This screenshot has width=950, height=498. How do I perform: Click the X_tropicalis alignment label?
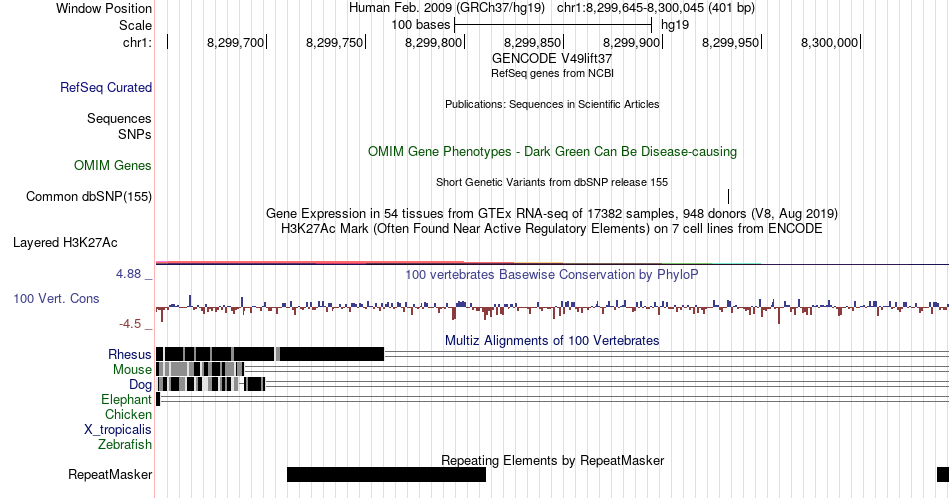(x=118, y=430)
